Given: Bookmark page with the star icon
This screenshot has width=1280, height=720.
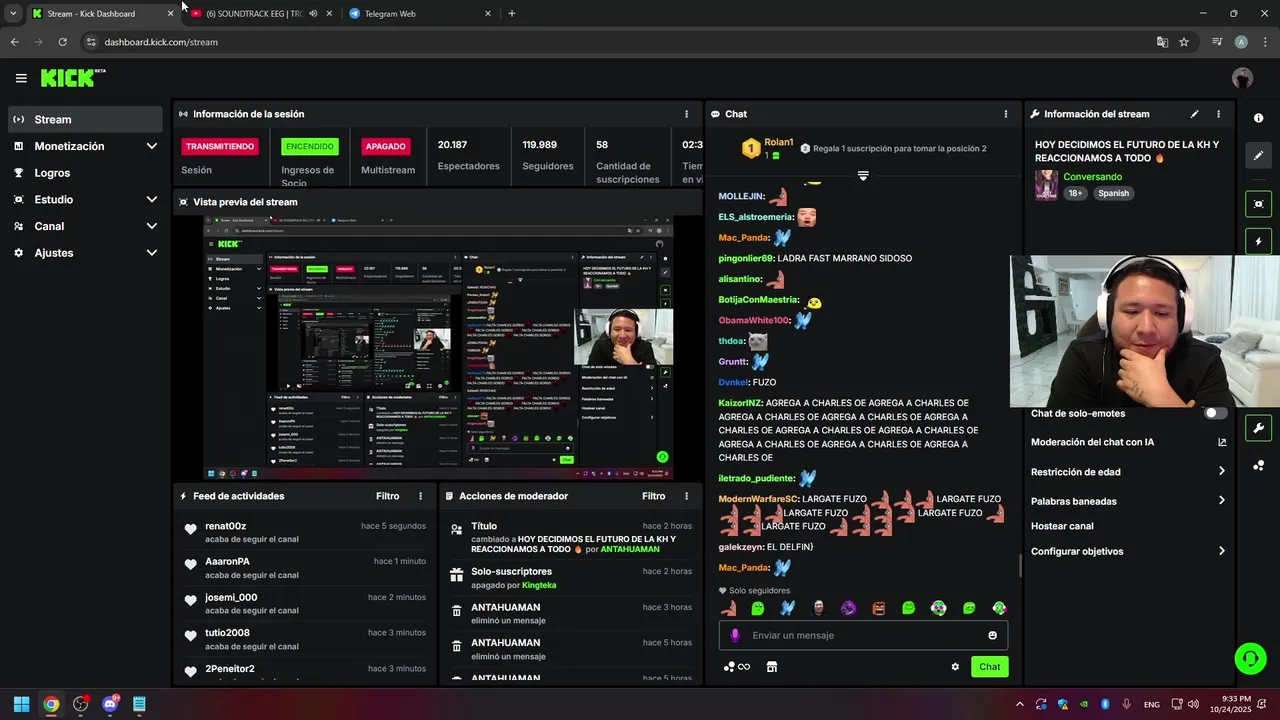Looking at the screenshot, I should [1184, 42].
